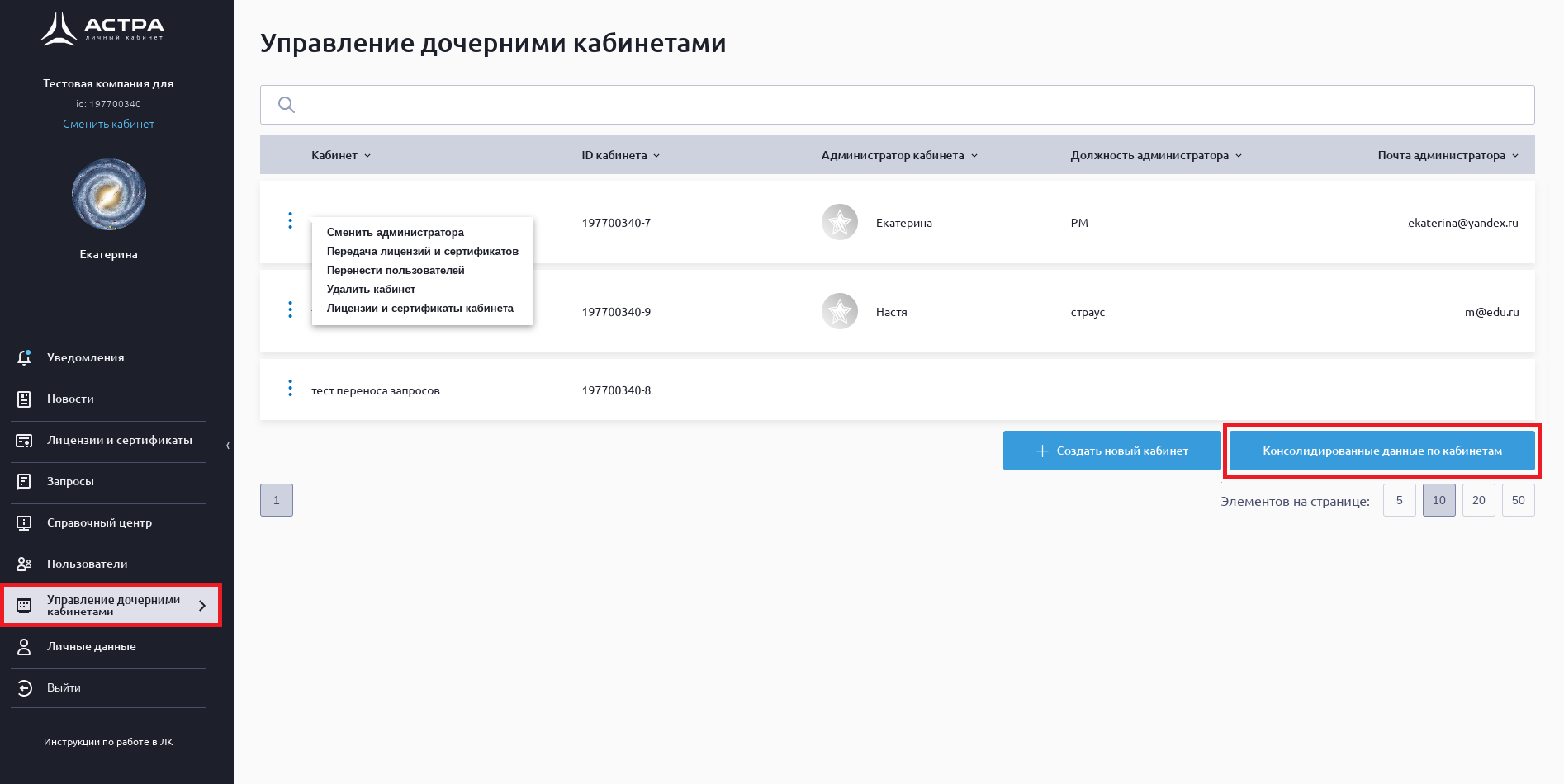Open three-dot menu for тест переноса запросов

tap(290, 388)
